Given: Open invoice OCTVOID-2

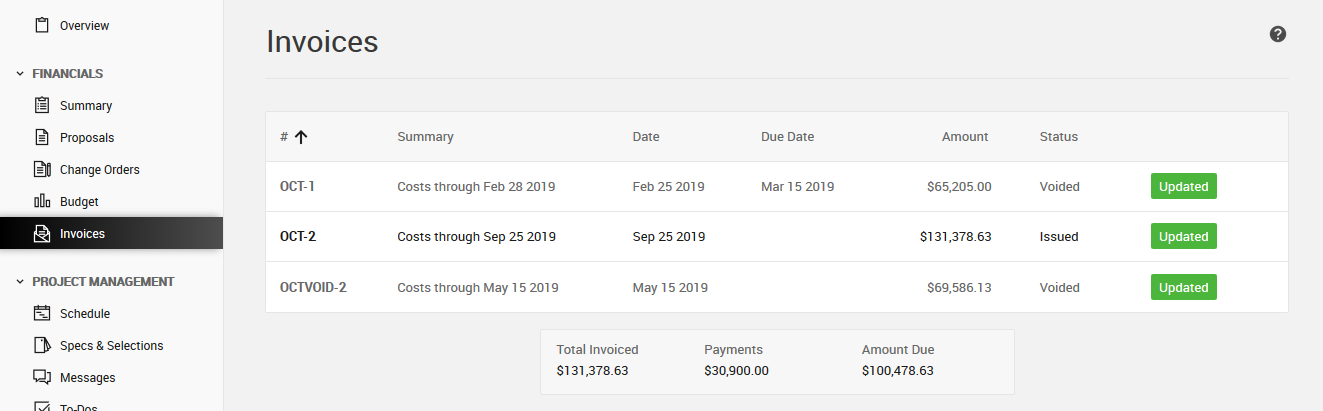Looking at the screenshot, I should (x=313, y=287).
